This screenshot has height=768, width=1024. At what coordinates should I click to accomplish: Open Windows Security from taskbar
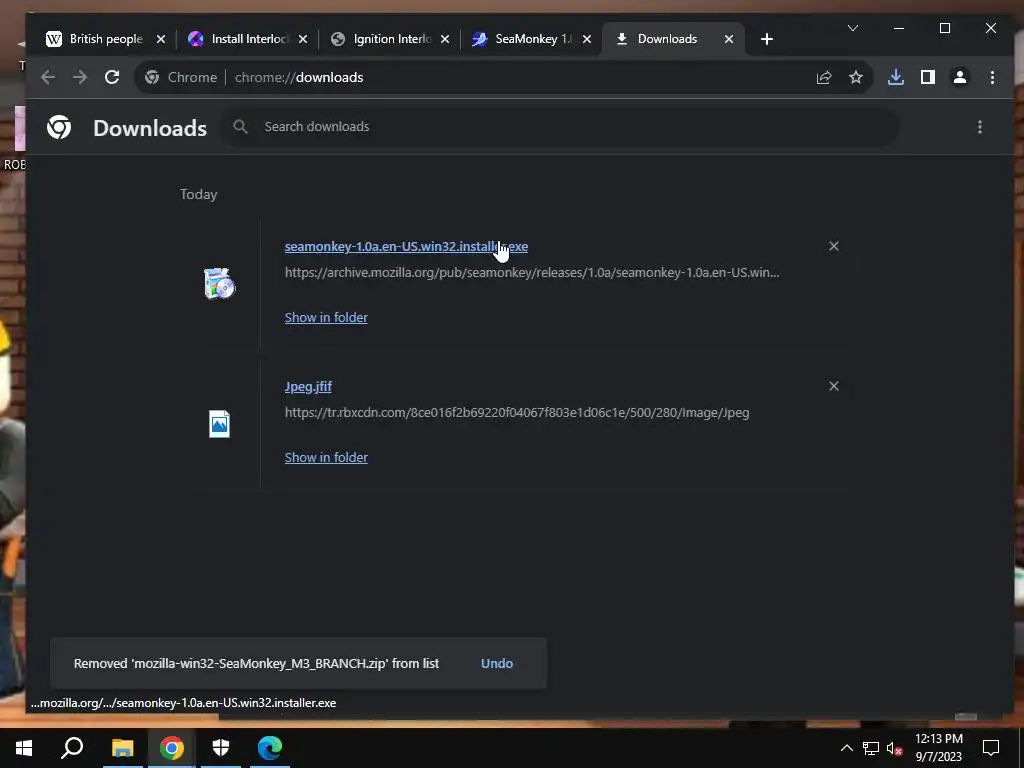click(221, 748)
